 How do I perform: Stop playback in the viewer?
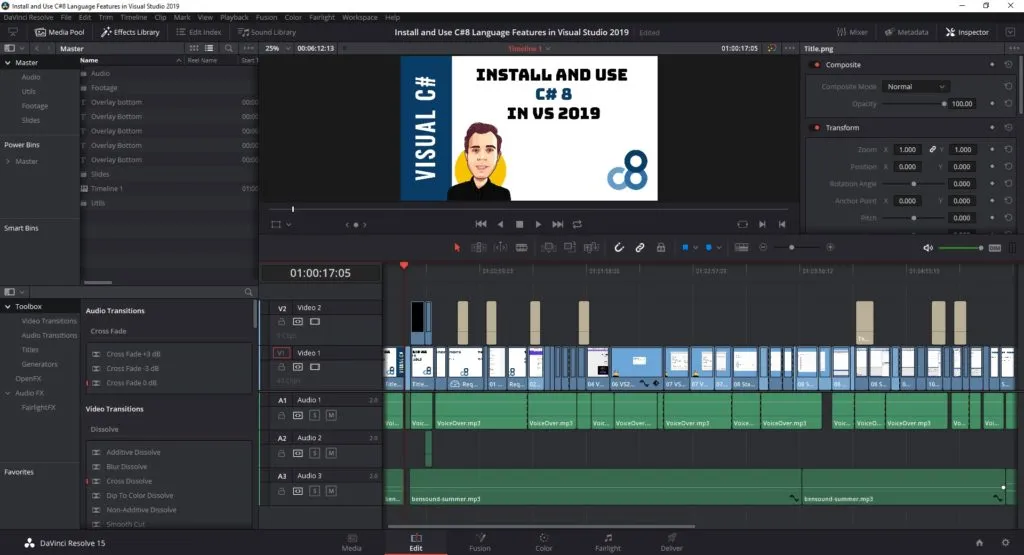click(519, 224)
